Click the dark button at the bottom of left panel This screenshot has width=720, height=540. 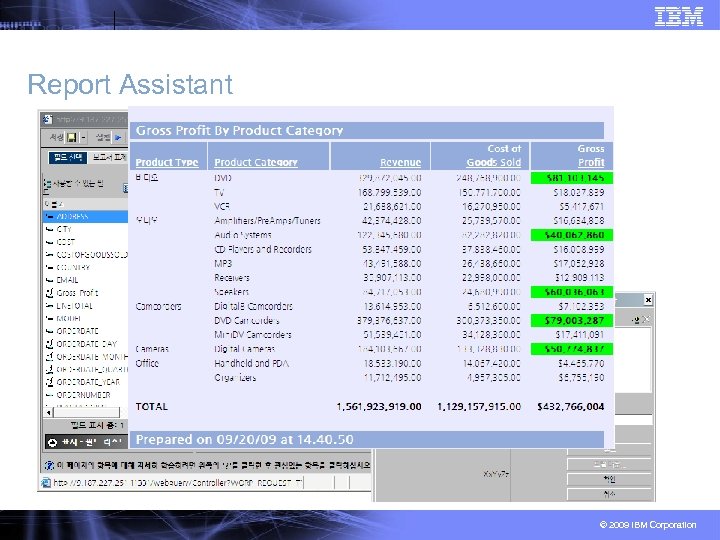[x=86, y=442]
